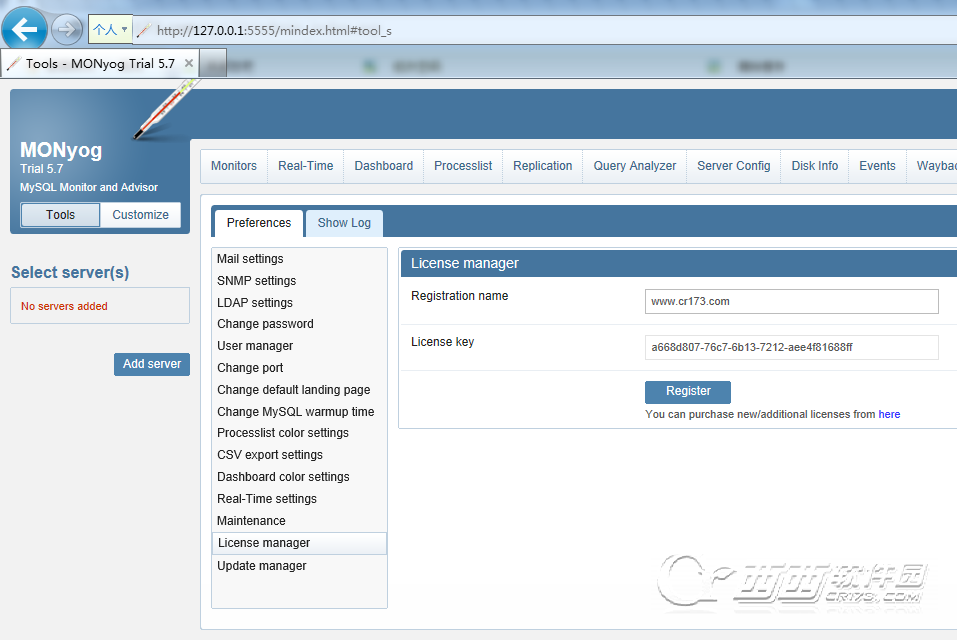Open the Monitors tab
The height and width of the screenshot is (640, 957).
(x=234, y=166)
